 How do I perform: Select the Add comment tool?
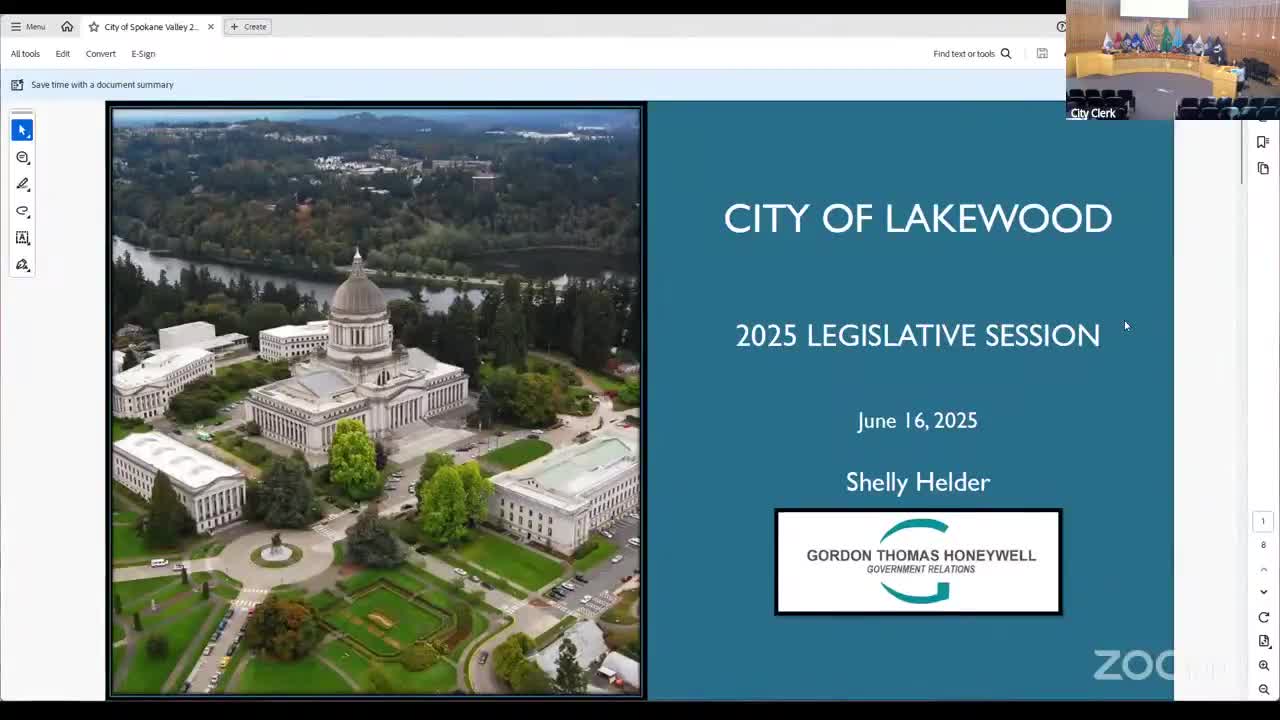tap(22, 157)
